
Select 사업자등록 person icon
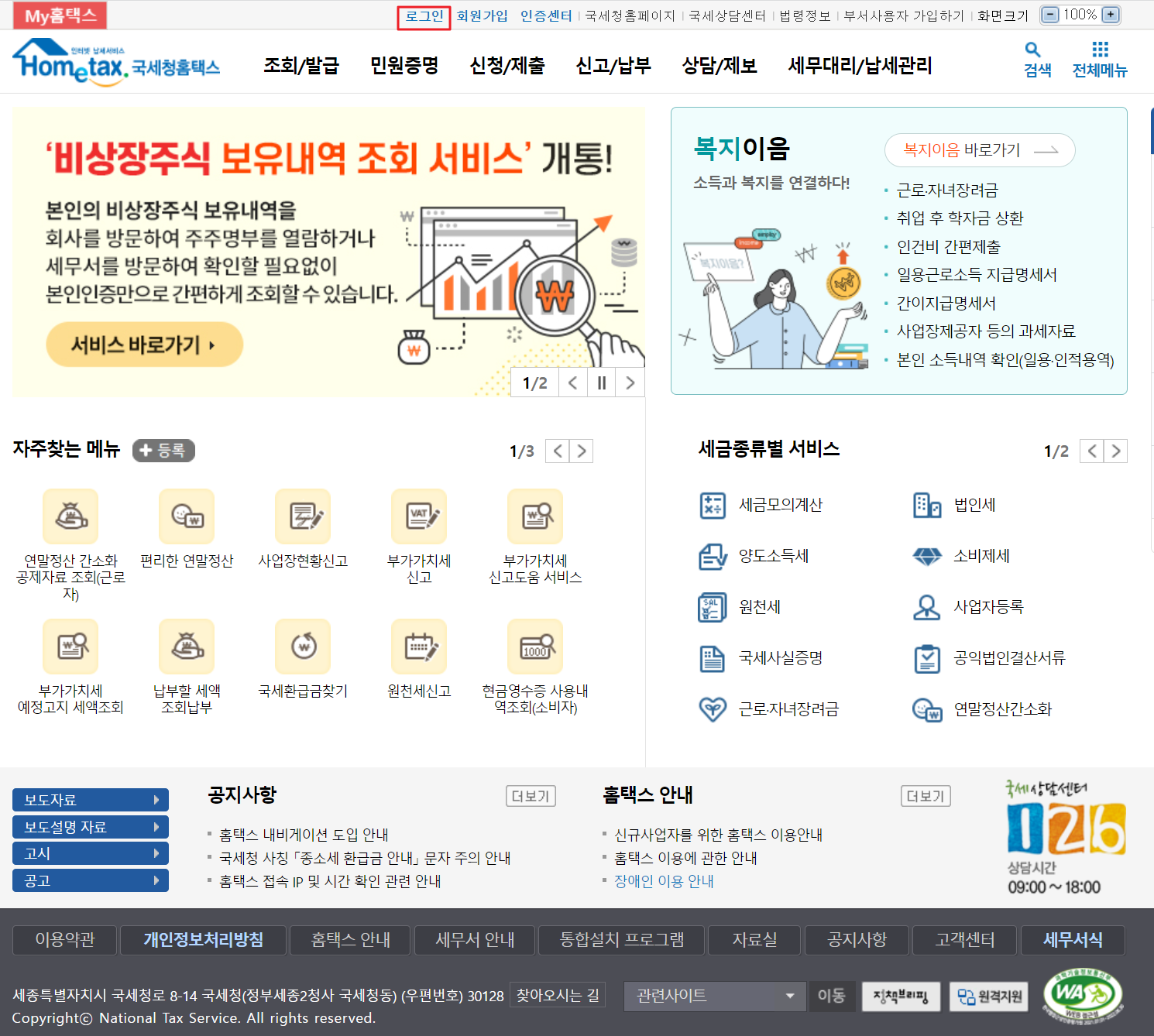(927, 607)
